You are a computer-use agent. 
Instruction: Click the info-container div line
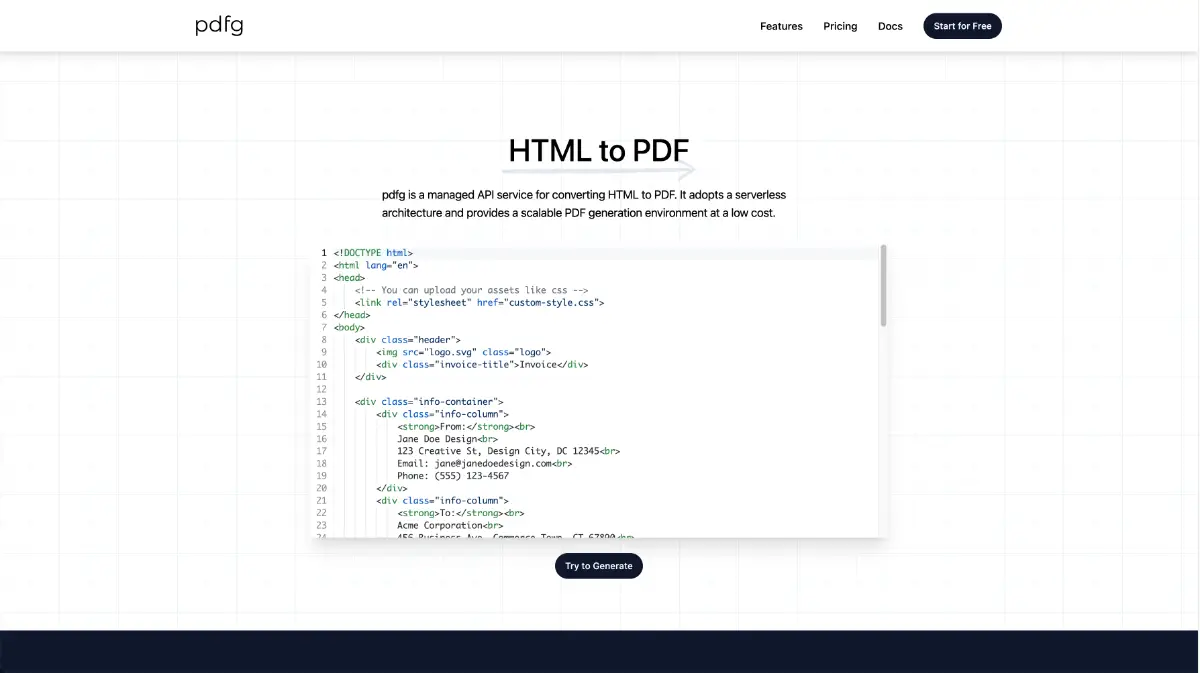(428, 402)
